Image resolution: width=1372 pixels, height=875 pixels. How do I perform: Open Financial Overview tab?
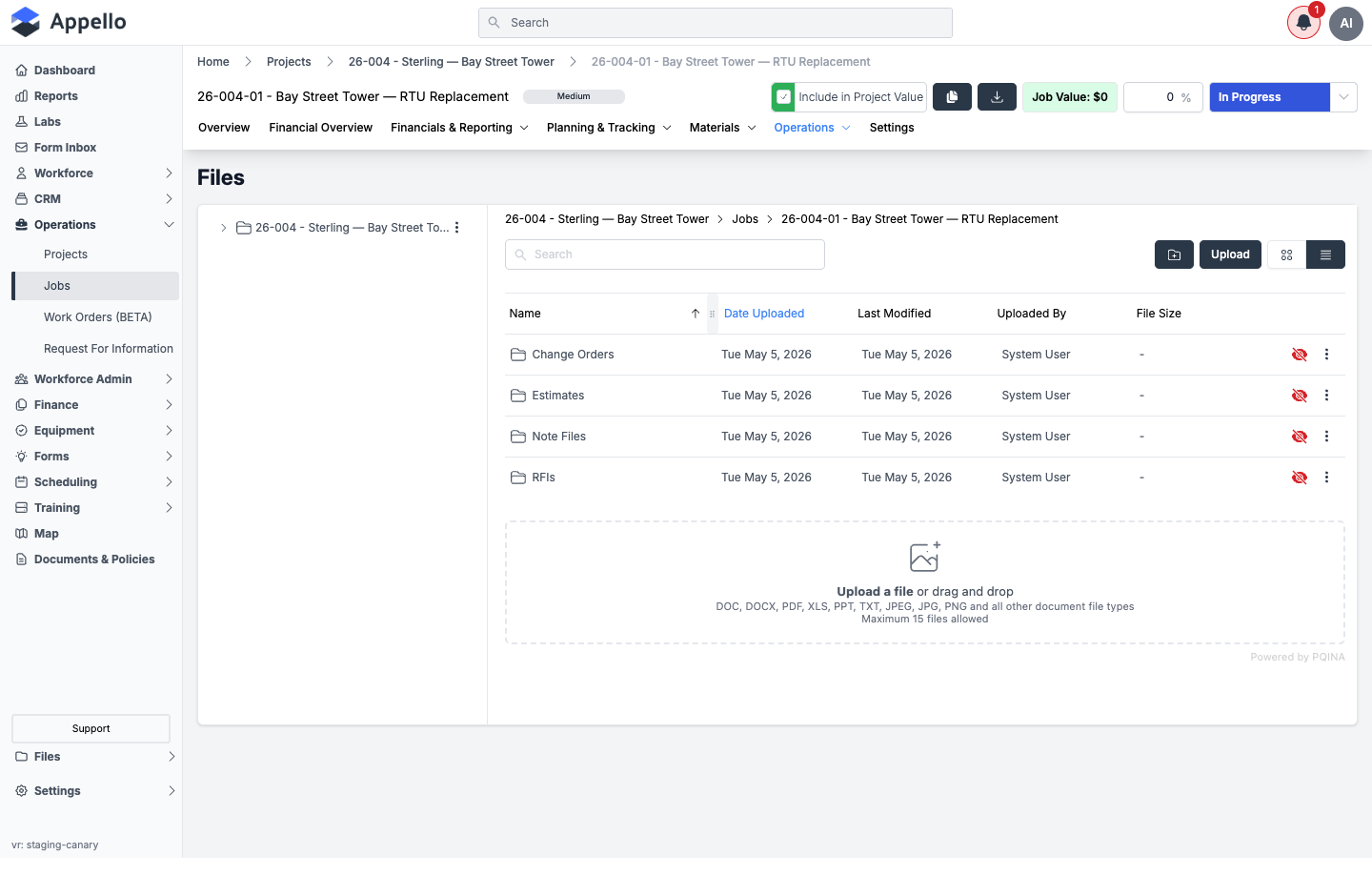(x=320, y=128)
